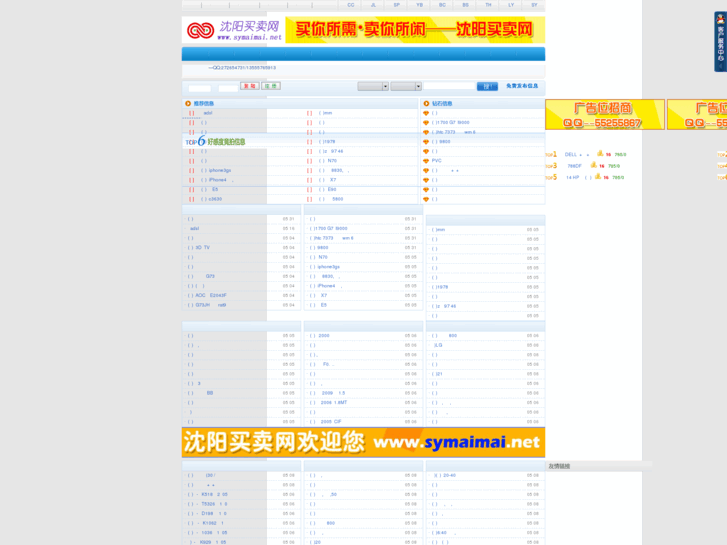Viewport: 727px width, 545px height.
Task: Select the YB city tab
Action: tap(419, 5)
